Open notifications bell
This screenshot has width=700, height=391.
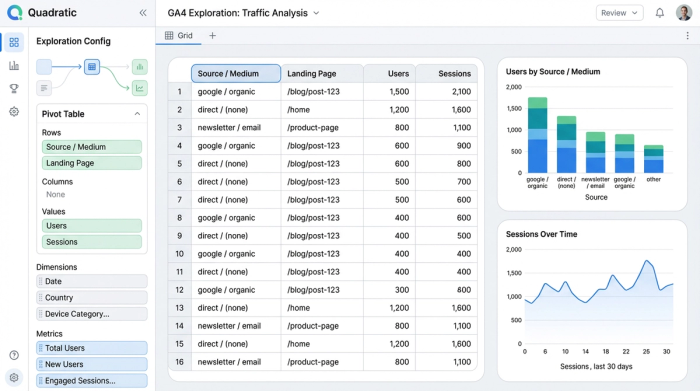point(659,13)
